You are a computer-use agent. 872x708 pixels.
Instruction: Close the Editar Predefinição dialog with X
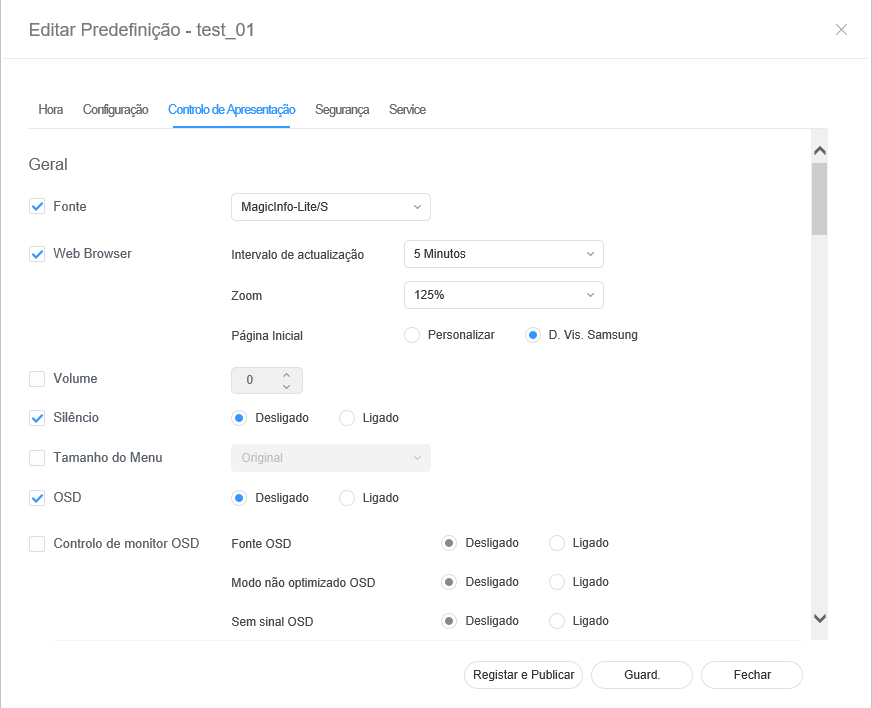841,29
